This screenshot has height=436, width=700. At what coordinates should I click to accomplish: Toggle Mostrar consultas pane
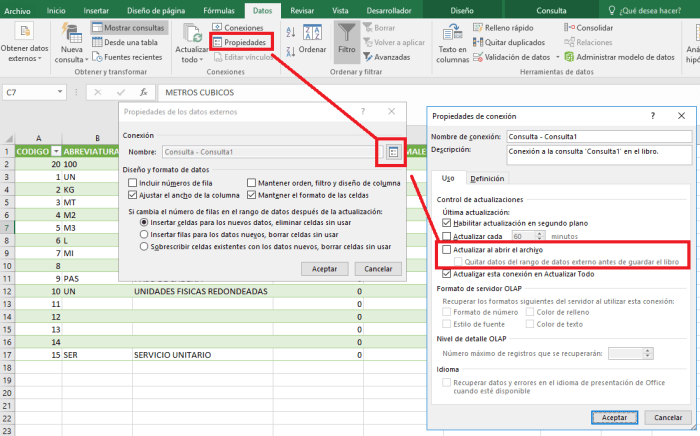click(x=129, y=28)
